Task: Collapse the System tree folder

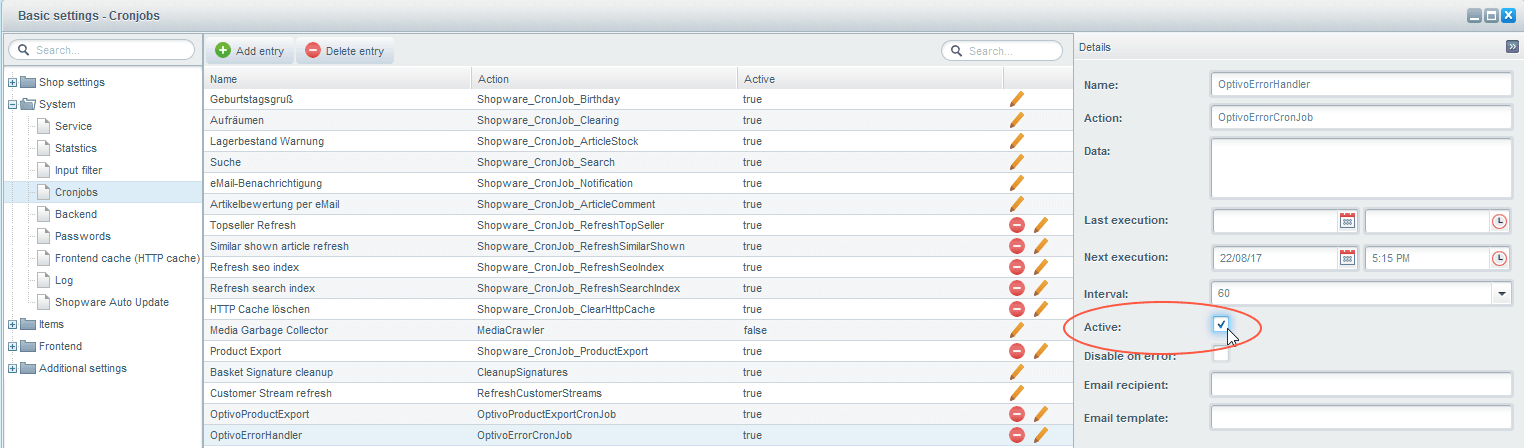Action: click(x=12, y=104)
